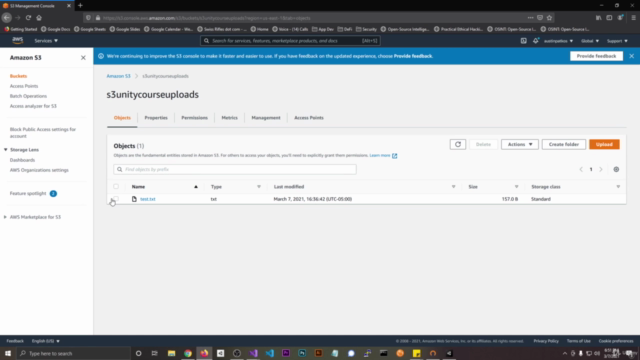Go to the previous objects page arrow
The height and width of the screenshot is (360, 640).
[581, 169]
